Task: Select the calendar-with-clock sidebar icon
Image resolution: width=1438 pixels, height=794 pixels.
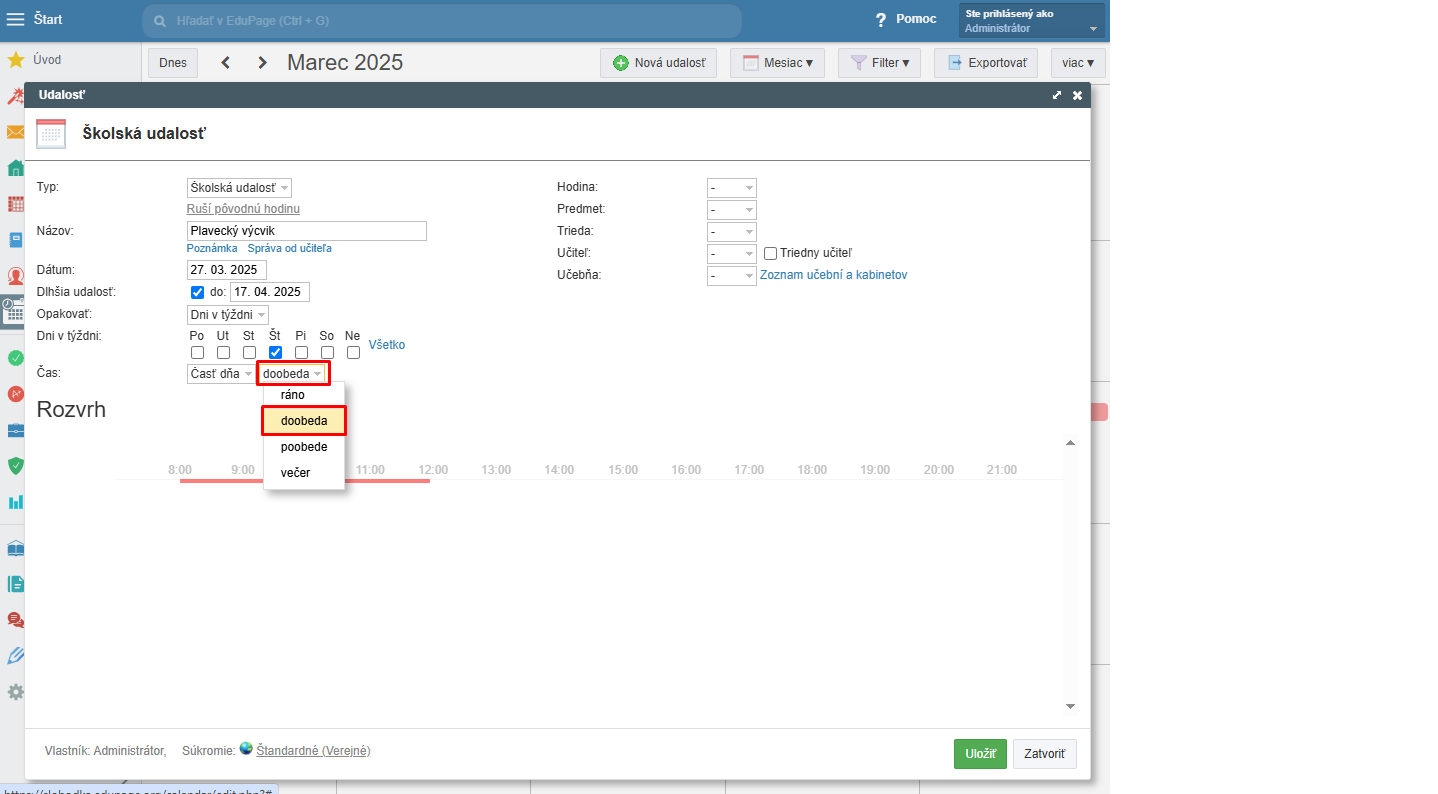Action: [13, 311]
